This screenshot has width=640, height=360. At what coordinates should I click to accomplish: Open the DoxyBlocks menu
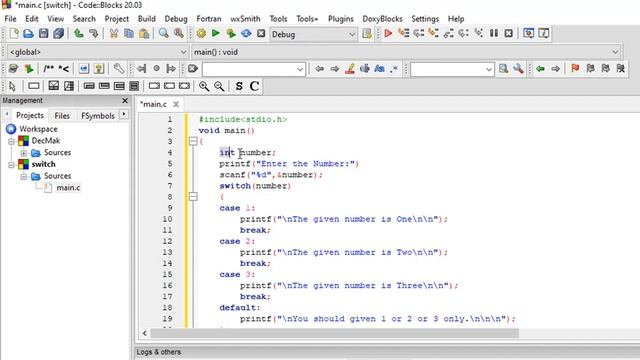coord(382,19)
